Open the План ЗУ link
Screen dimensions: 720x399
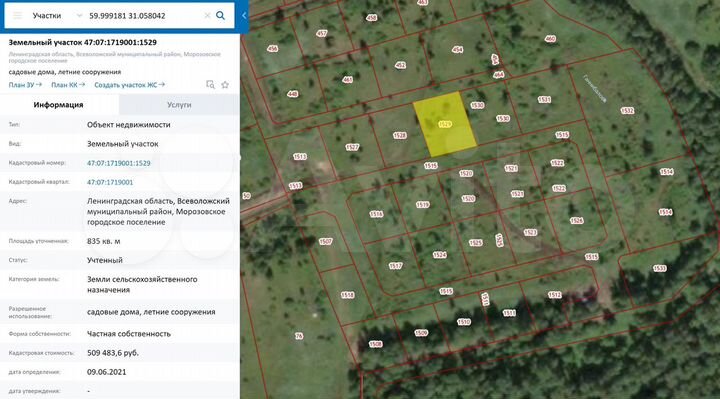point(25,85)
